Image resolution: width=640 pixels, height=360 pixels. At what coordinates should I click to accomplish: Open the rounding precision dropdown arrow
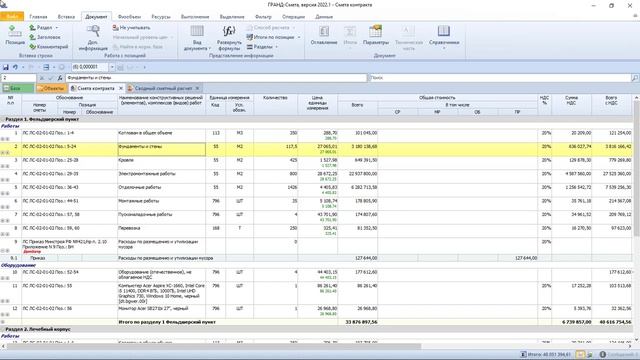(x=112, y=67)
